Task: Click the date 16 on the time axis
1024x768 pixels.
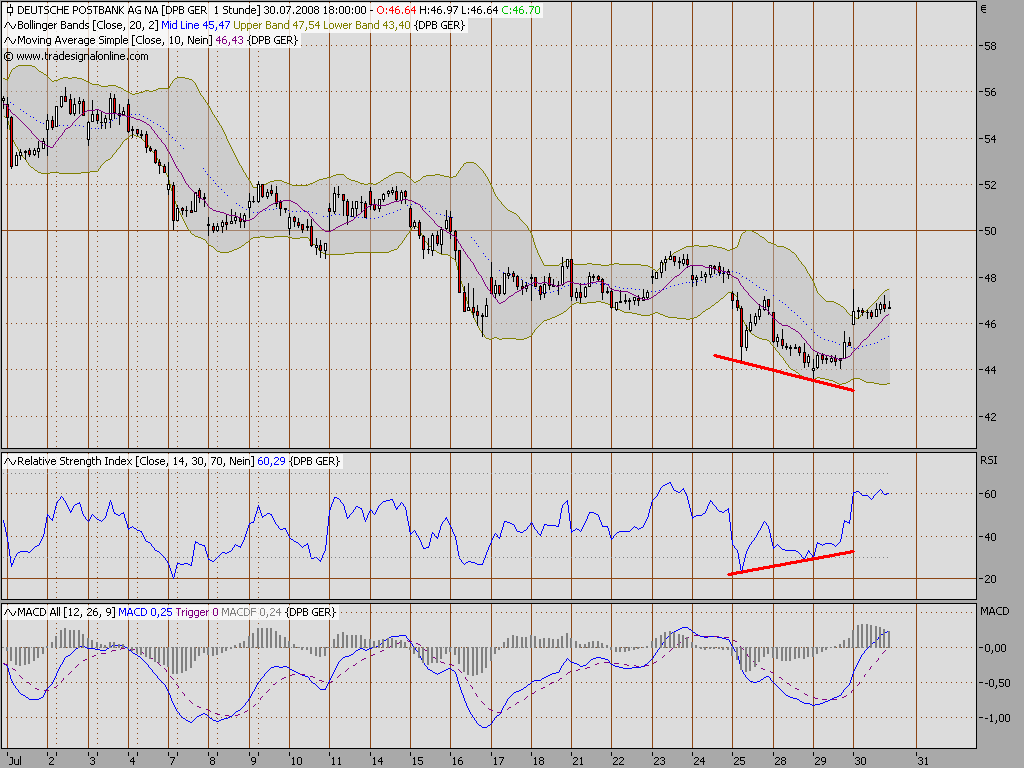Action: point(457,761)
